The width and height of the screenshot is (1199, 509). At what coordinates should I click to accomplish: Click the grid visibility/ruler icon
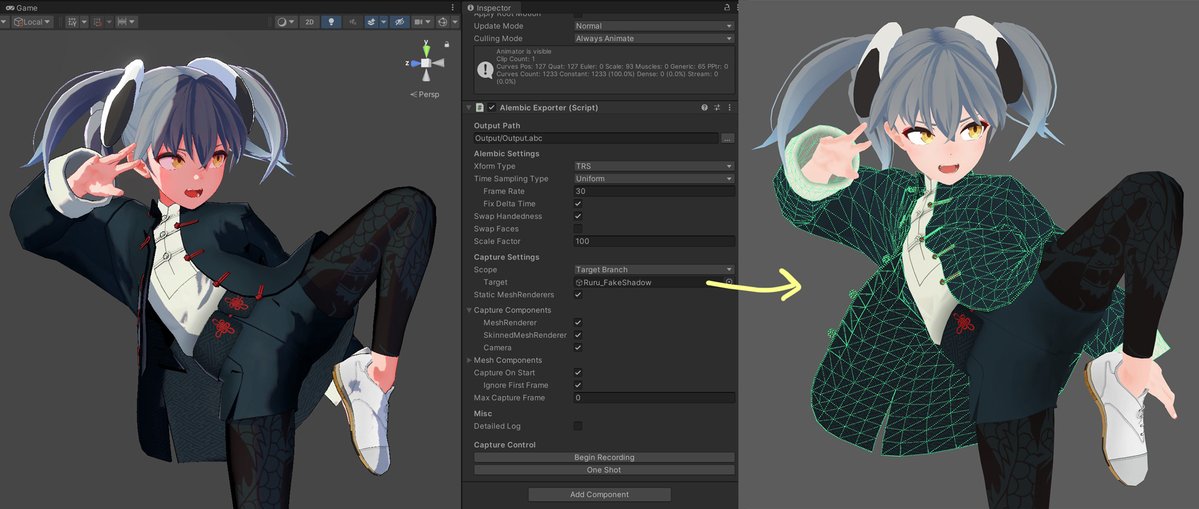coord(125,22)
